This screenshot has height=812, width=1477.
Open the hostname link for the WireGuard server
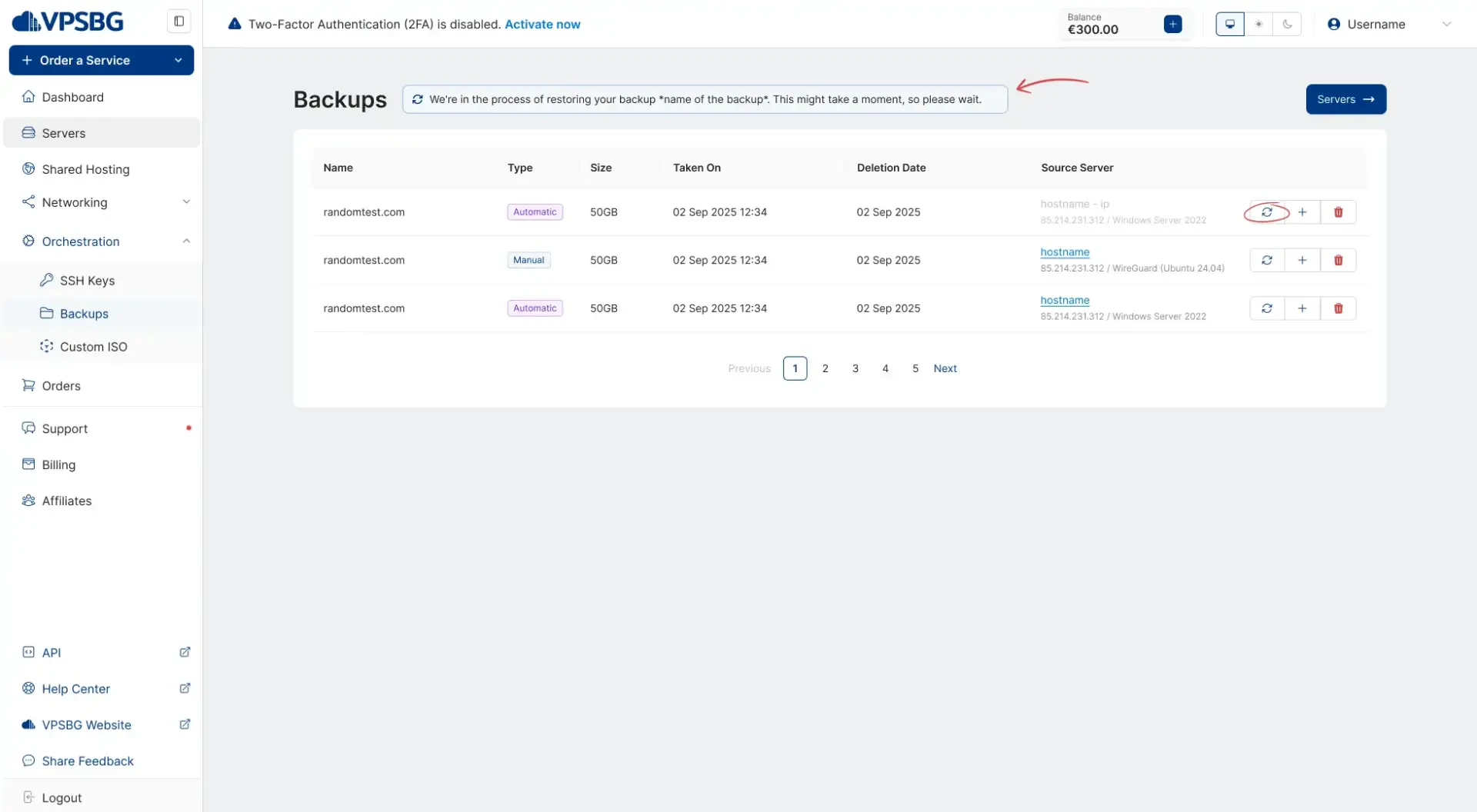click(1065, 251)
